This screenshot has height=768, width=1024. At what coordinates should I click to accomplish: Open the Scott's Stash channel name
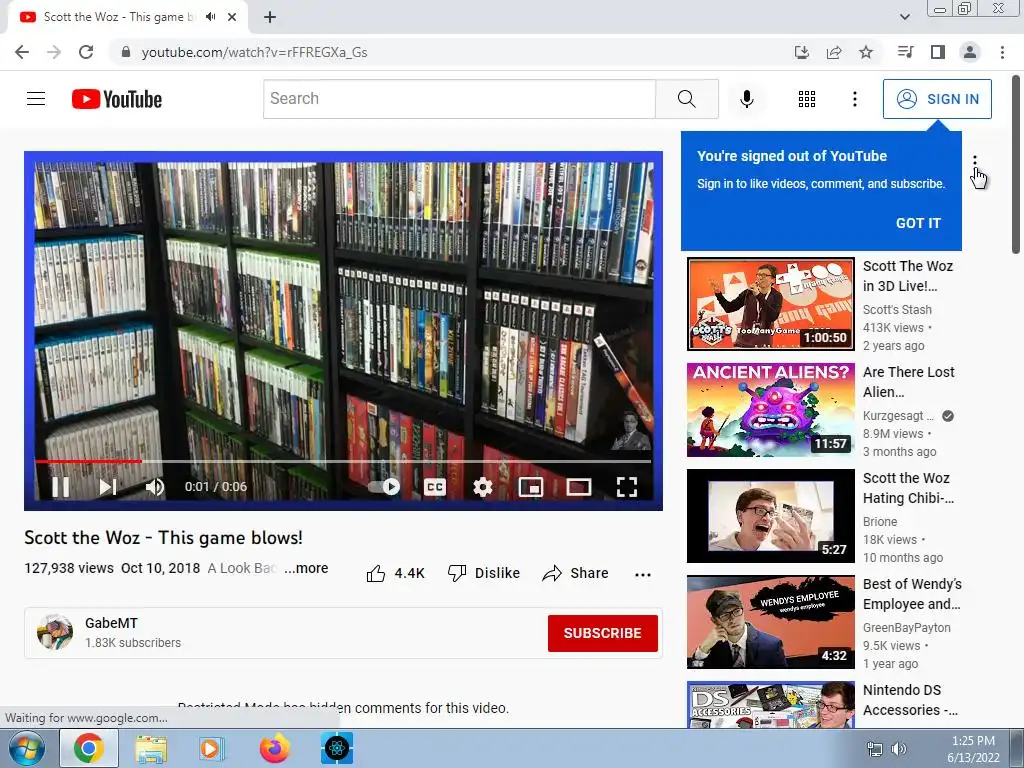[x=897, y=310]
